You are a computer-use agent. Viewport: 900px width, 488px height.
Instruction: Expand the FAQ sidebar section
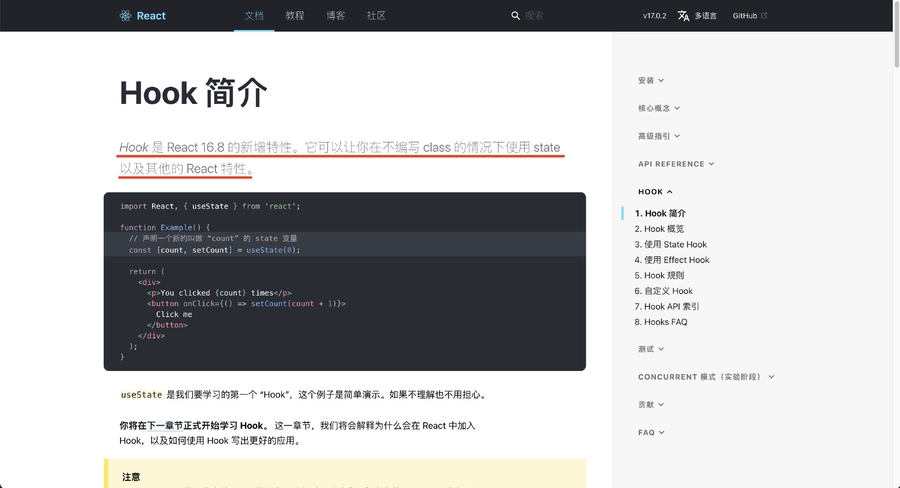tap(651, 433)
